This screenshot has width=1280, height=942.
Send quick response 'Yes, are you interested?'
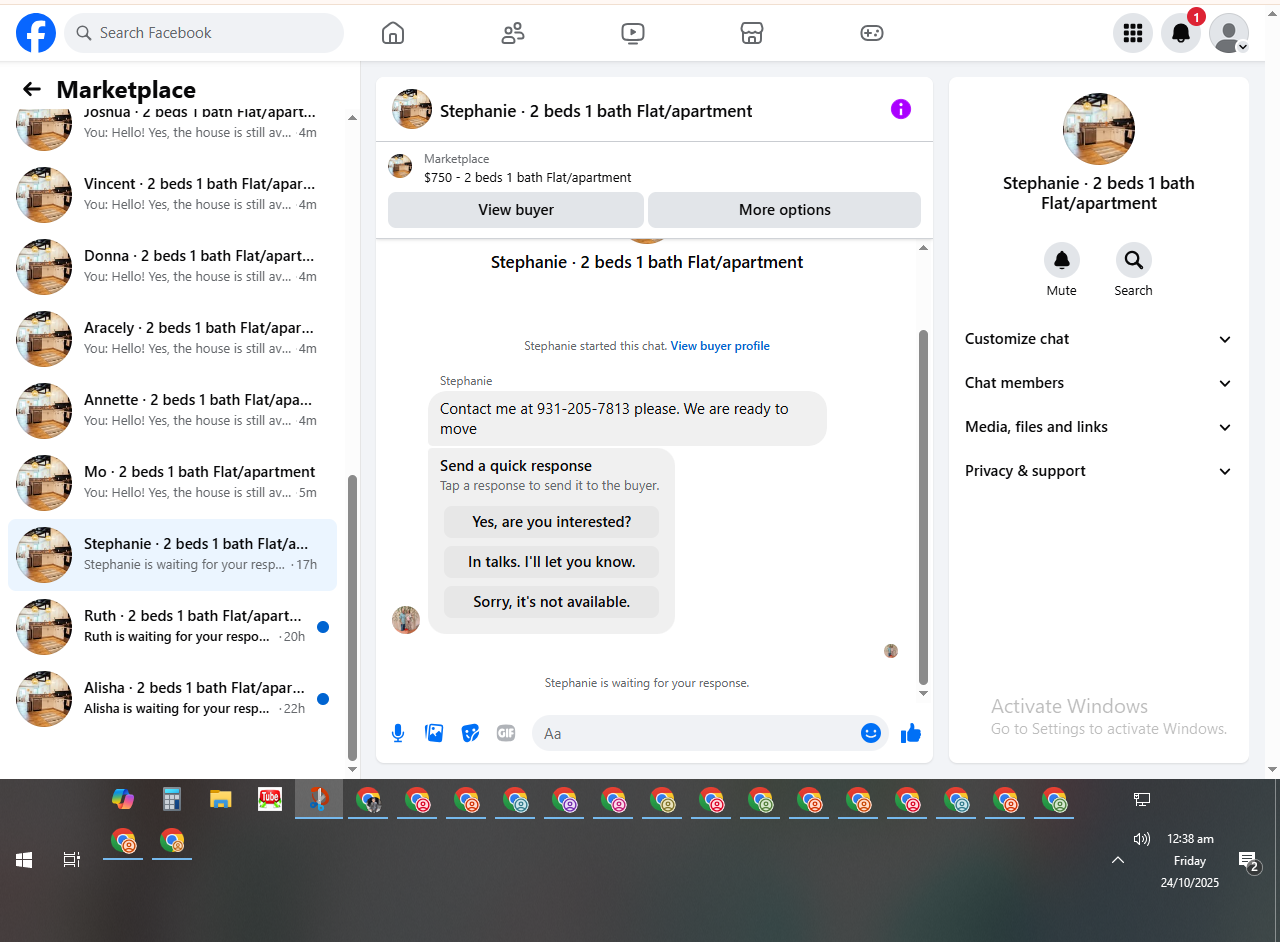click(552, 522)
